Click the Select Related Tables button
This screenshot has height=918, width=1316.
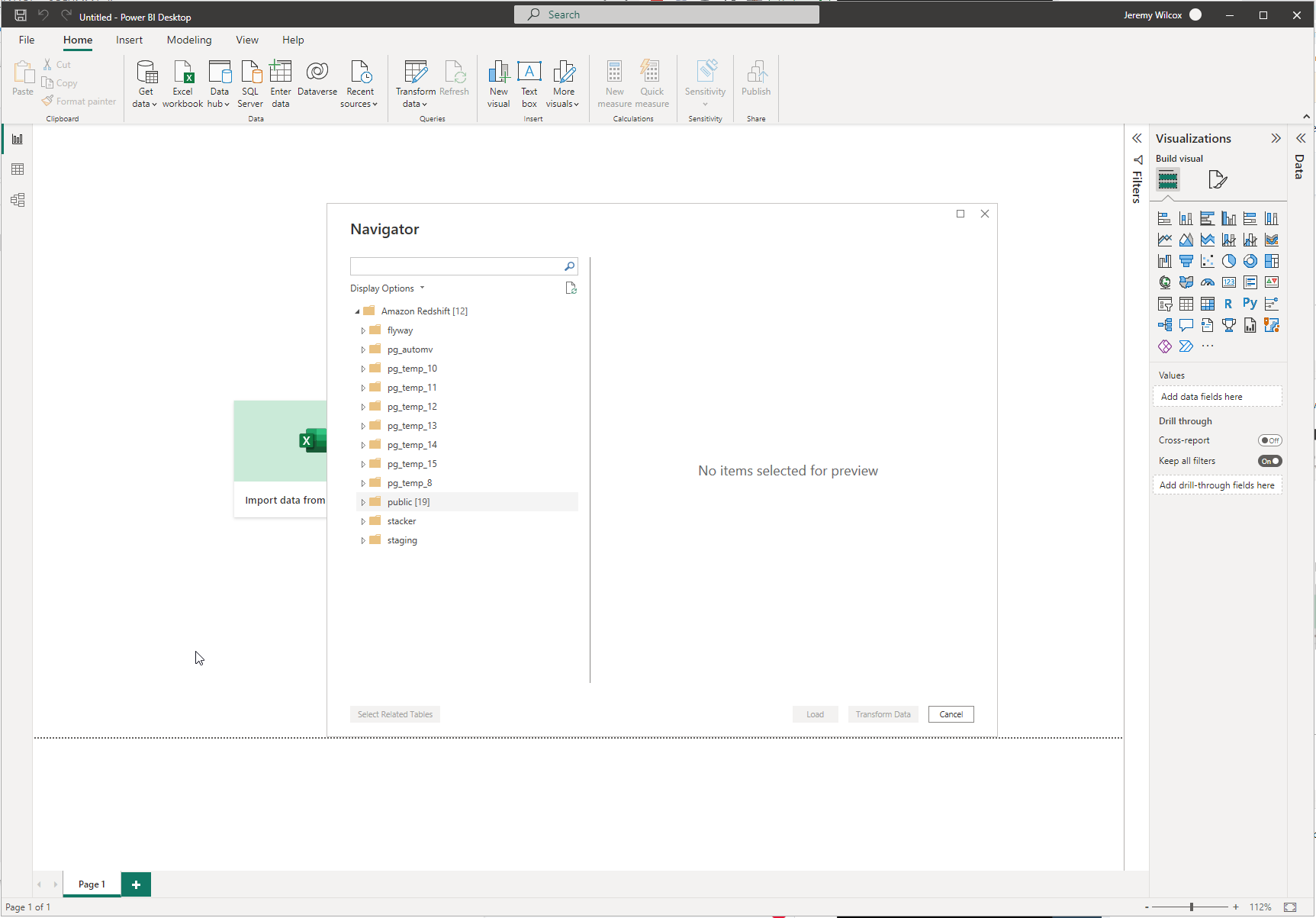coord(395,714)
